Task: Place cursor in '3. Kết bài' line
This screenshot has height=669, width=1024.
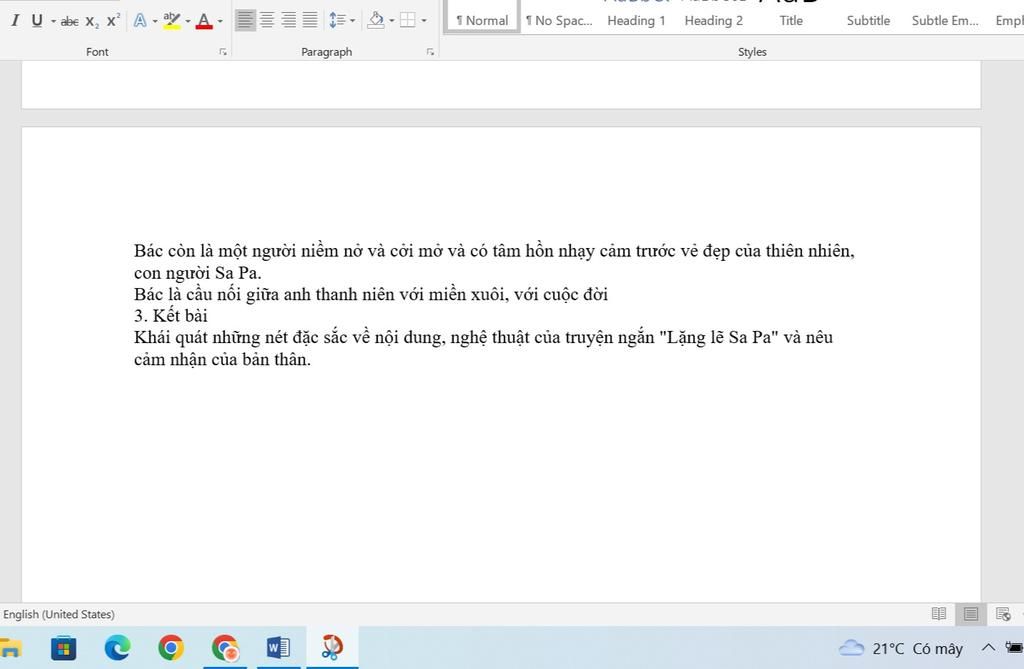Action: pos(170,316)
